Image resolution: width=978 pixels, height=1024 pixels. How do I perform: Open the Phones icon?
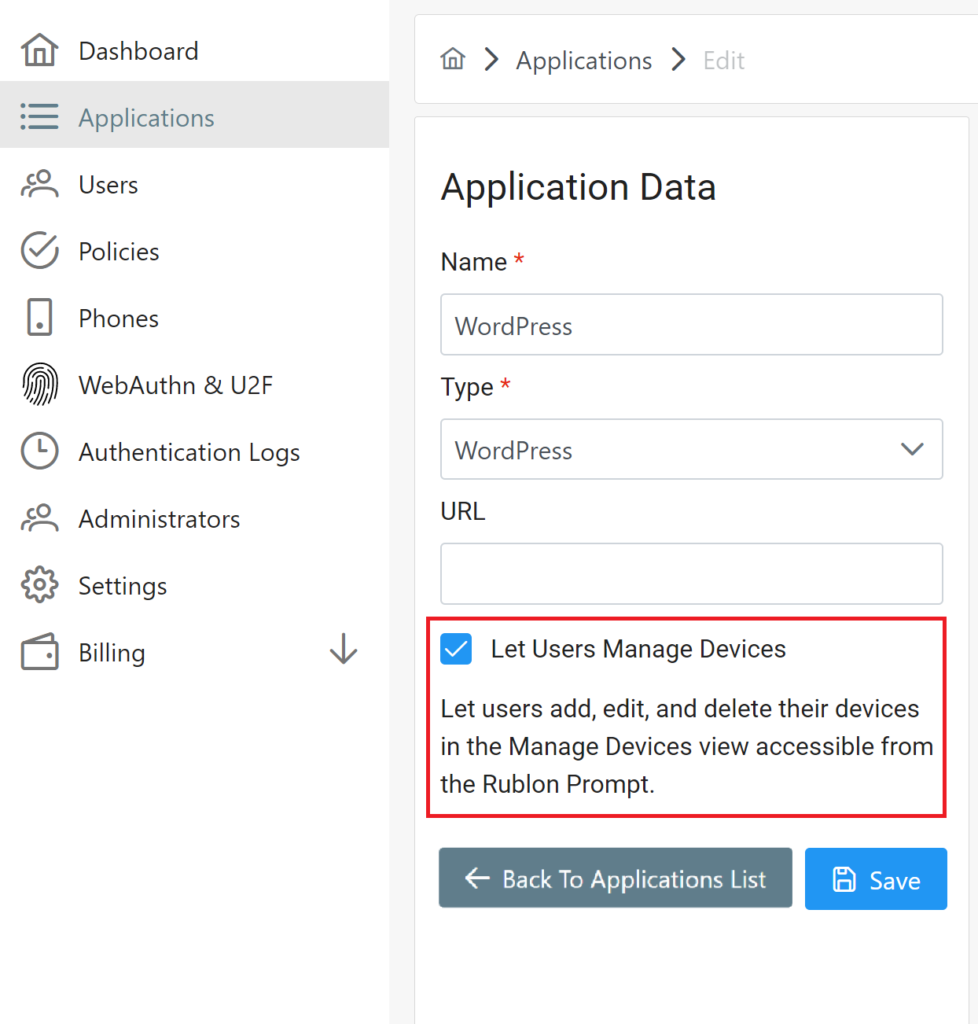(x=39, y=317)
